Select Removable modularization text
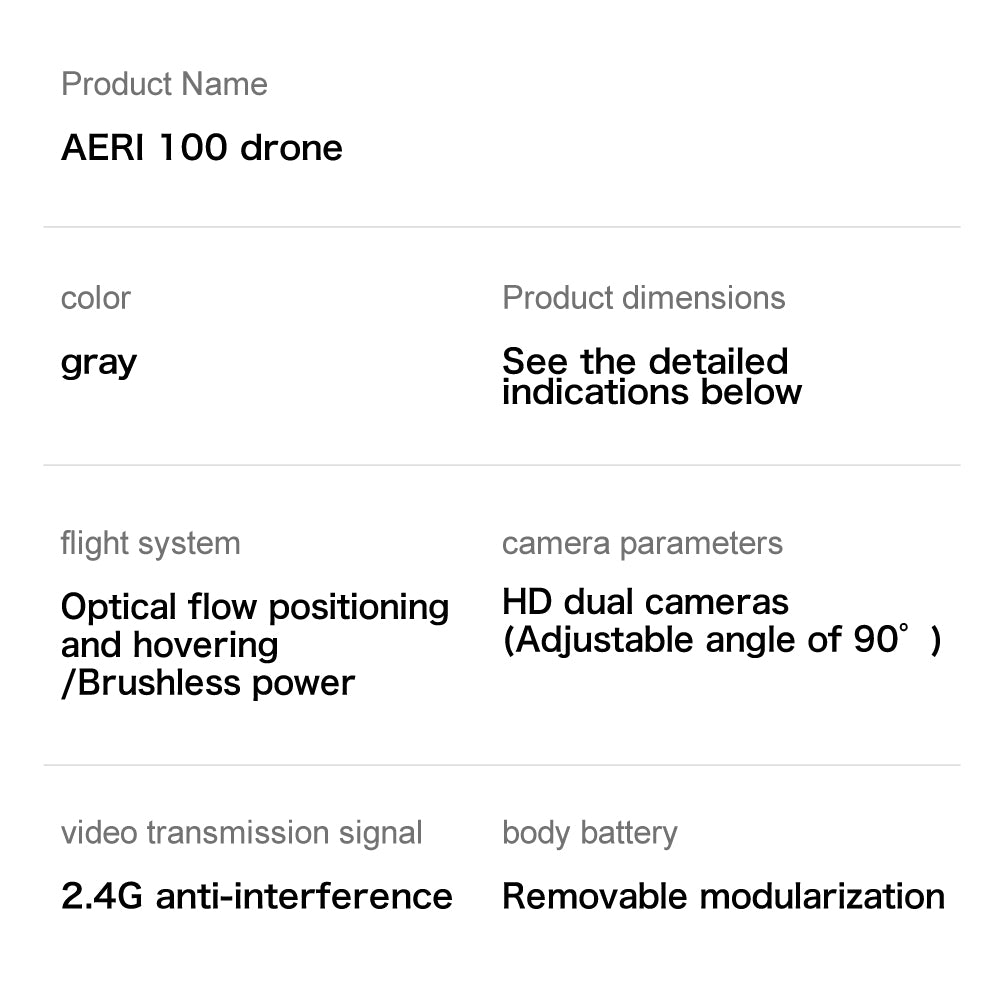This screenshot has width=1000, height=1000. coord(724,896)
